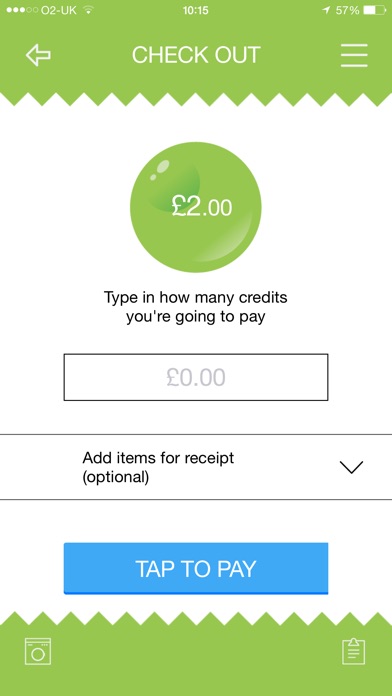Tap the 10:15 clock in status bar
This screenshot has height=696, width=392.
[195, 10]
